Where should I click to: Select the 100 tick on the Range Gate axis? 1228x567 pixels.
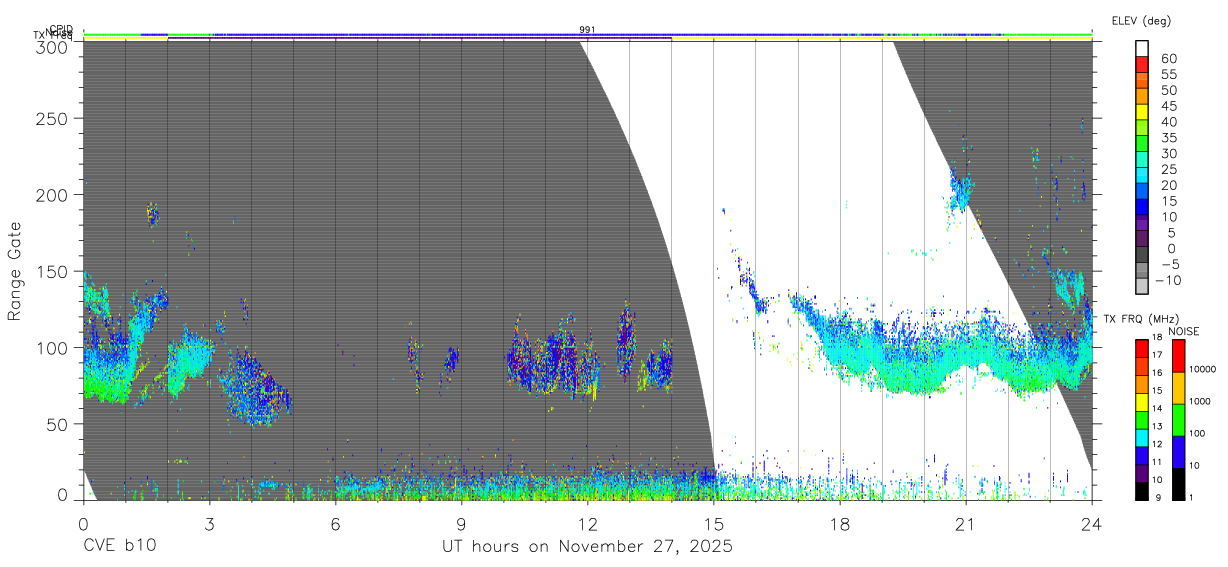(53, 348)
